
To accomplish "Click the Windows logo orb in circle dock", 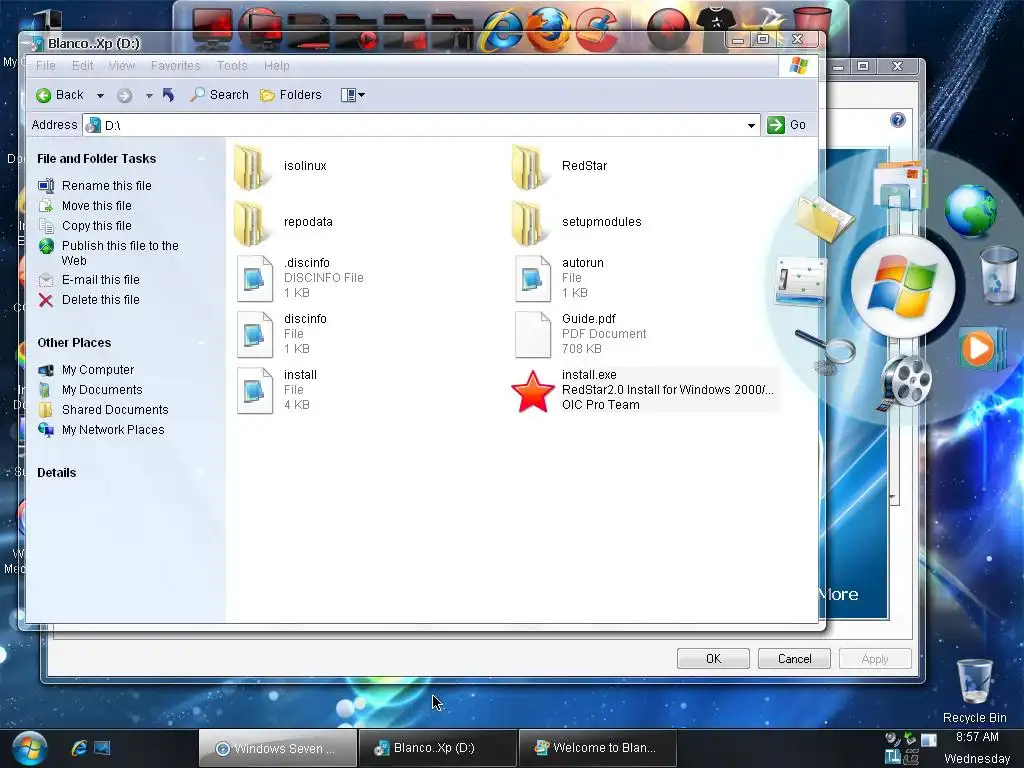I will pyautogui.click(x=903, y=288).
